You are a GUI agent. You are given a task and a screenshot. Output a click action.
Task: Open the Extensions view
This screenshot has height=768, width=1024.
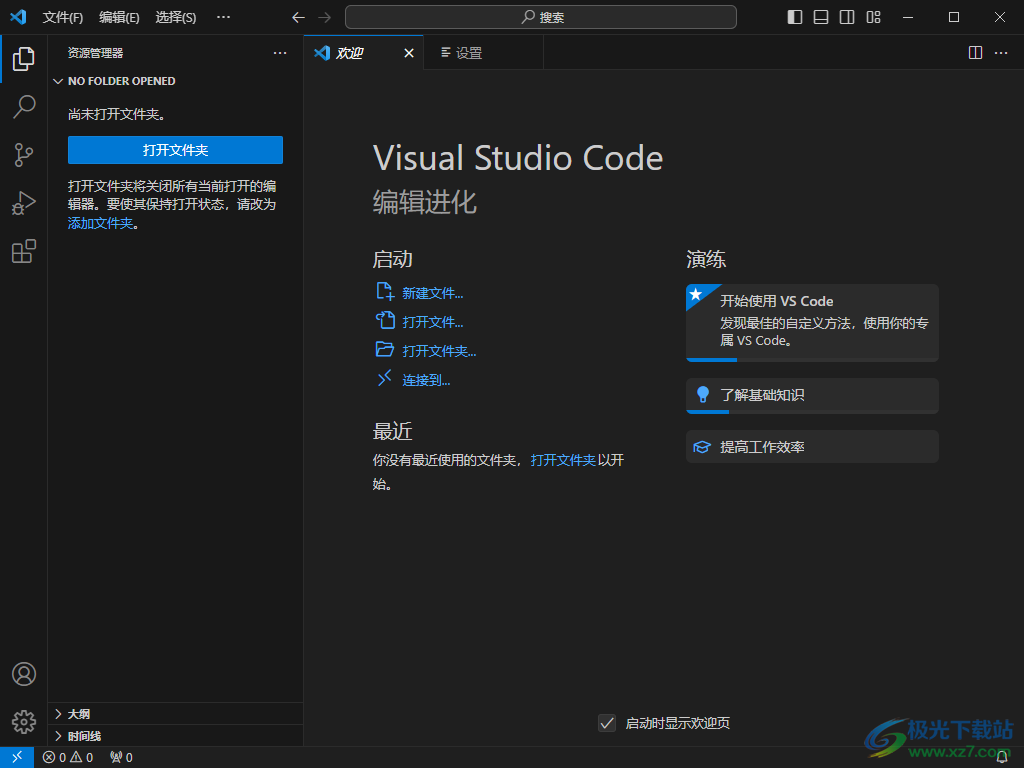point(24,251)
